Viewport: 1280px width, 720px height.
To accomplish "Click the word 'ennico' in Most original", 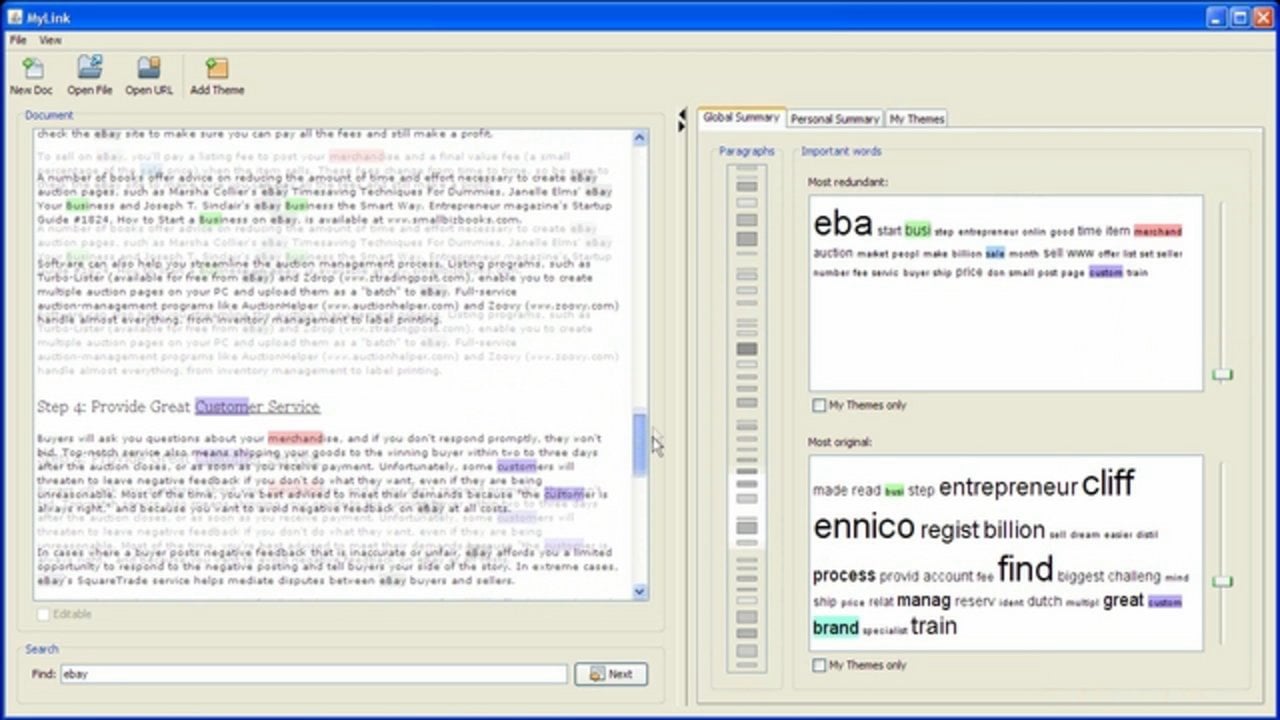I will 864,527.
